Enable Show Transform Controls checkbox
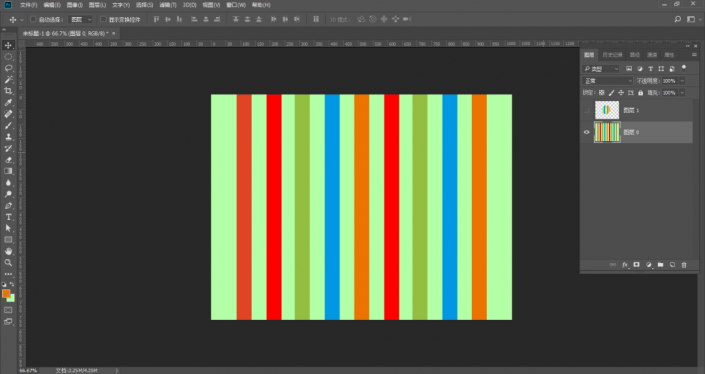Image resolution: width=705 pixels, height=374 pixels. click(x=103, y=19)
